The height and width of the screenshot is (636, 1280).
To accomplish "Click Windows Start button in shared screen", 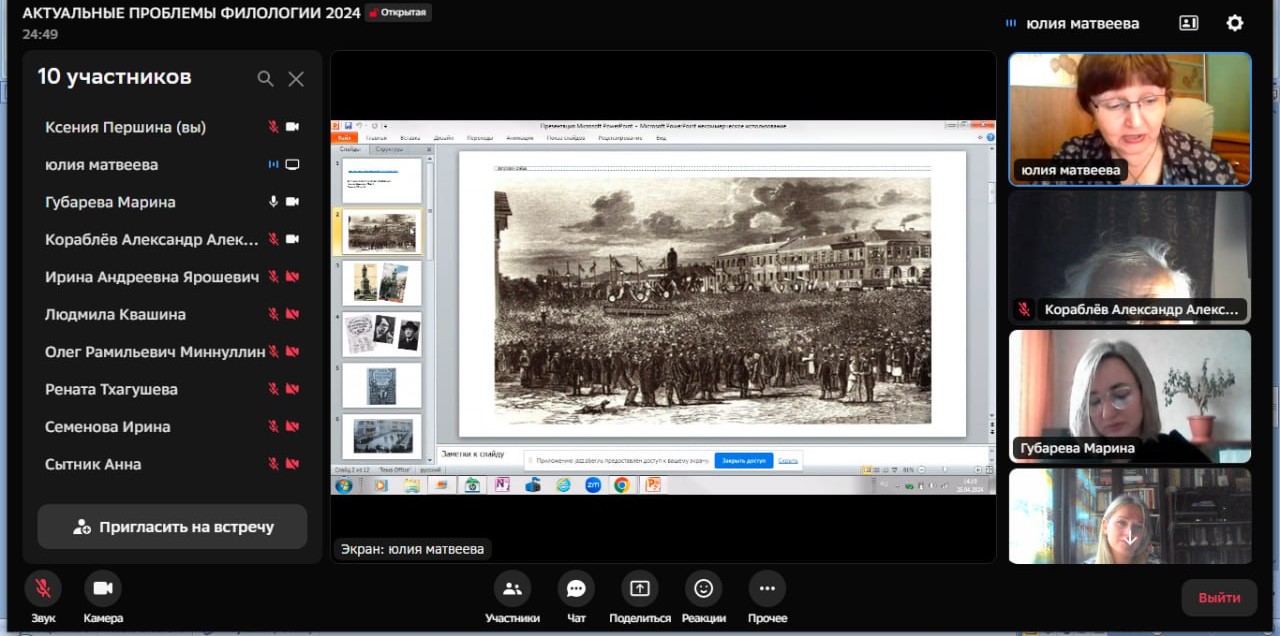I will 344,485.
